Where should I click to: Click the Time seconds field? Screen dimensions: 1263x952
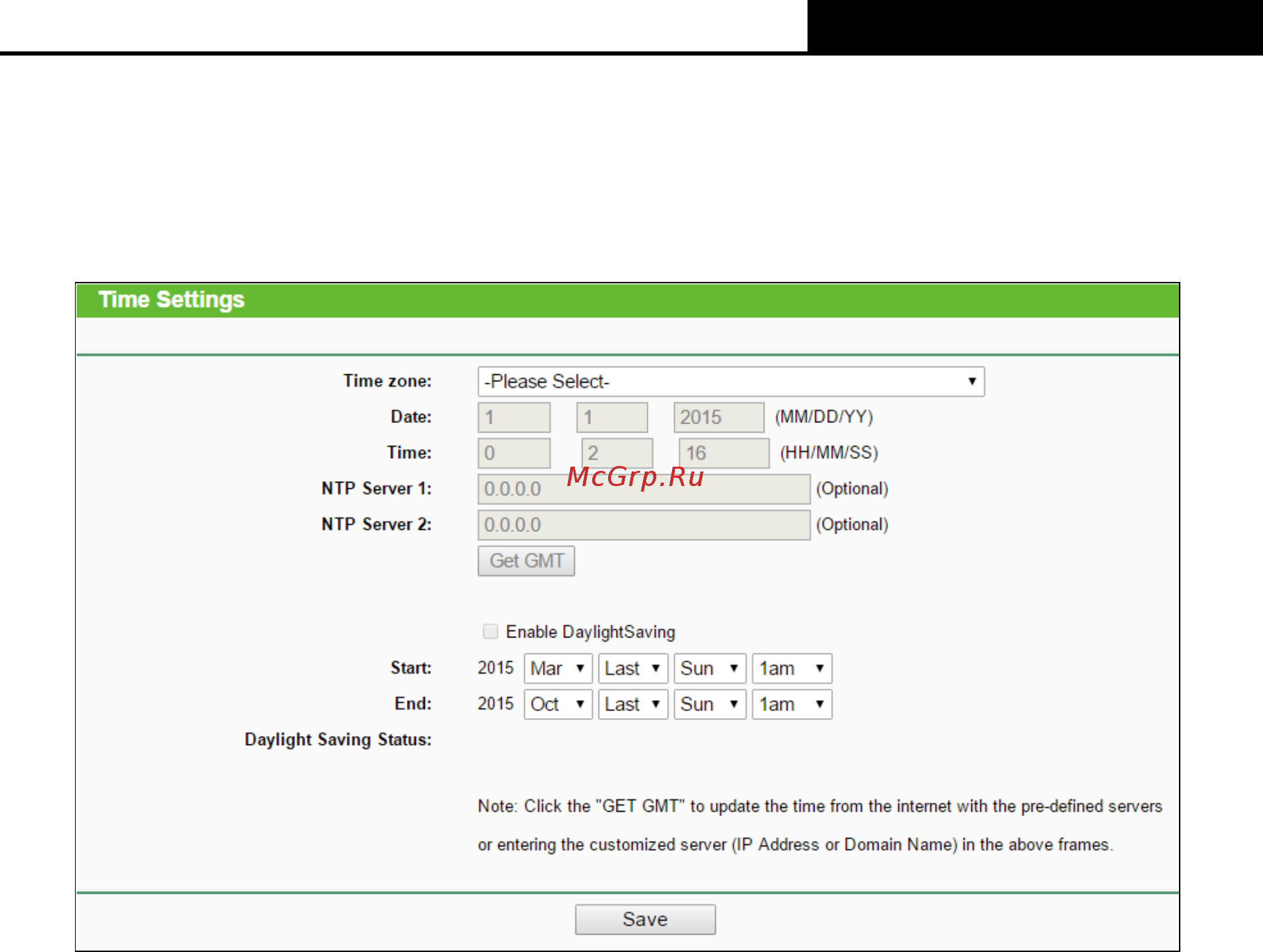(724, 453)
